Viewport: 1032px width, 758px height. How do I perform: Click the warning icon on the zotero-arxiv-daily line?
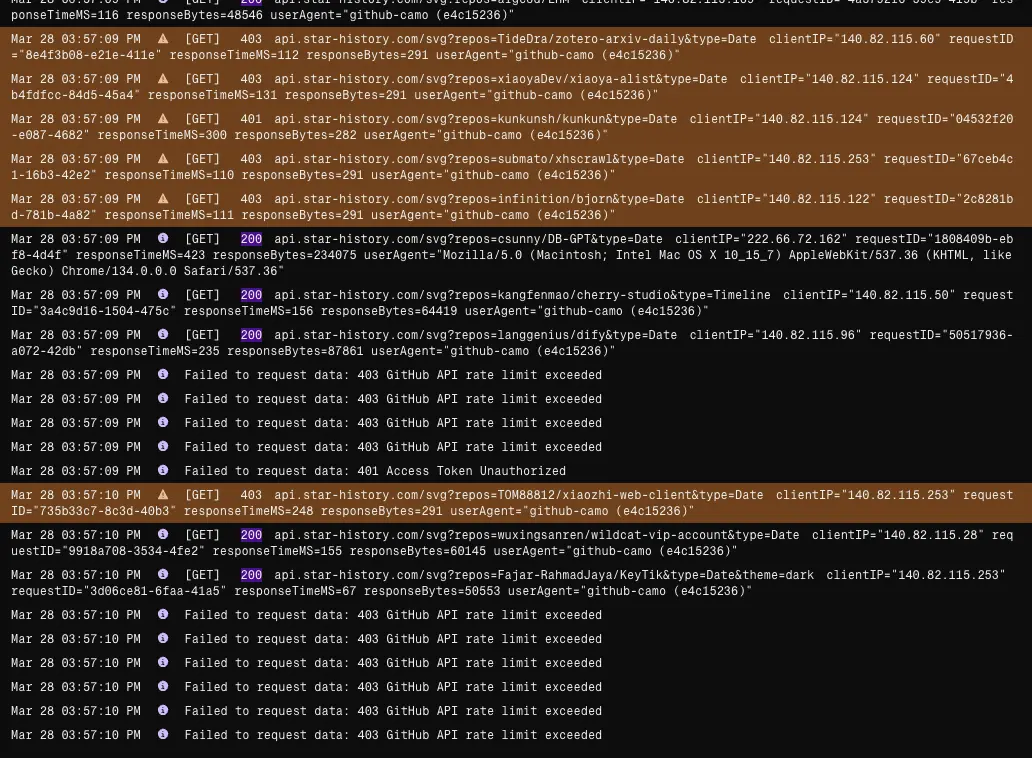(x=163, y=39)
